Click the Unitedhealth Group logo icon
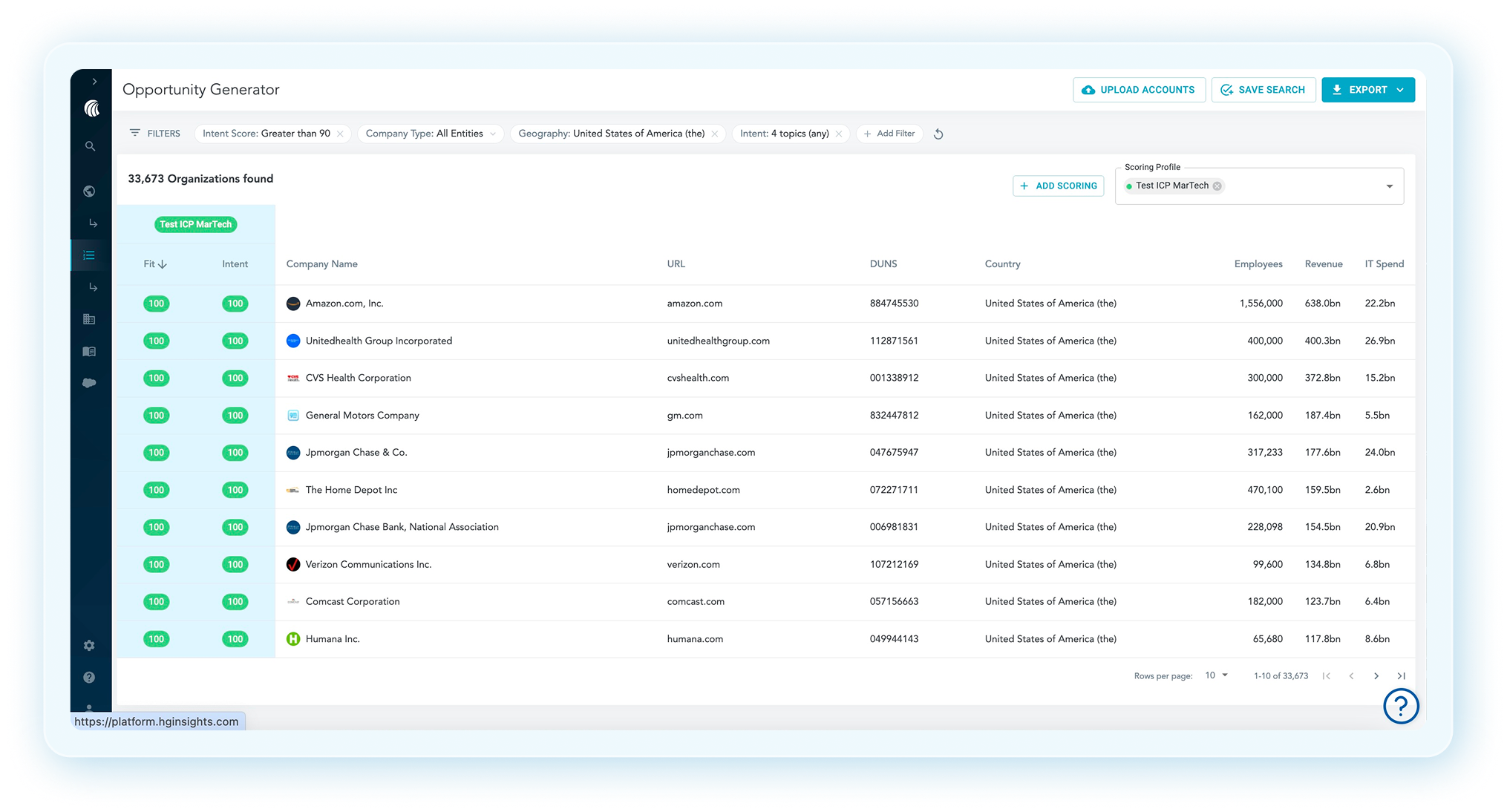 coord(293,341)
